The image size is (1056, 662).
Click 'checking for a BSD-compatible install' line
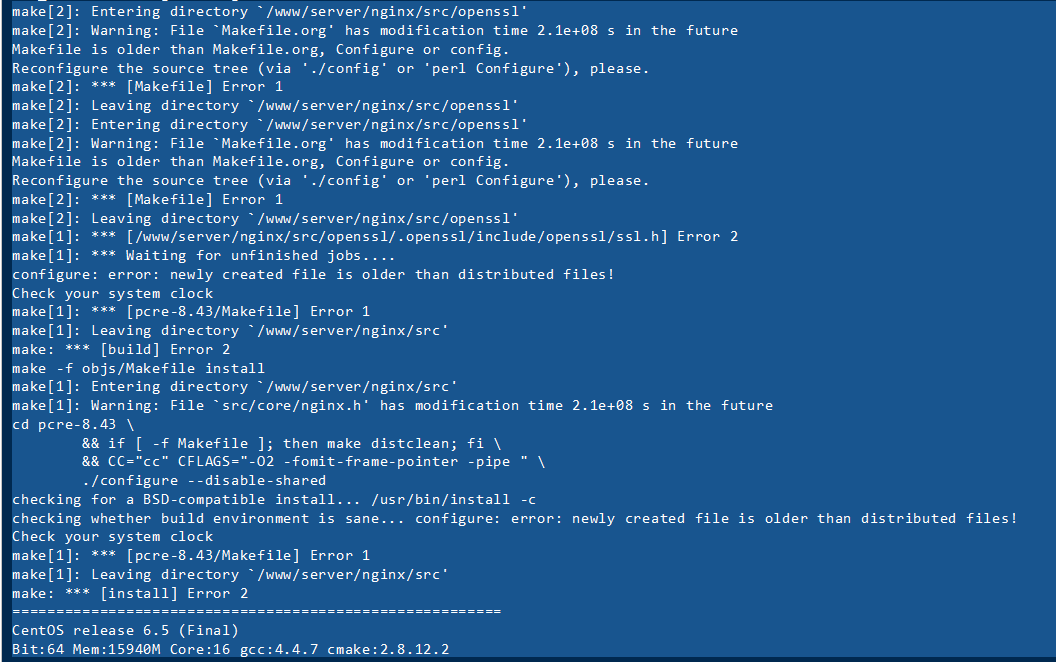coord(274,500)
